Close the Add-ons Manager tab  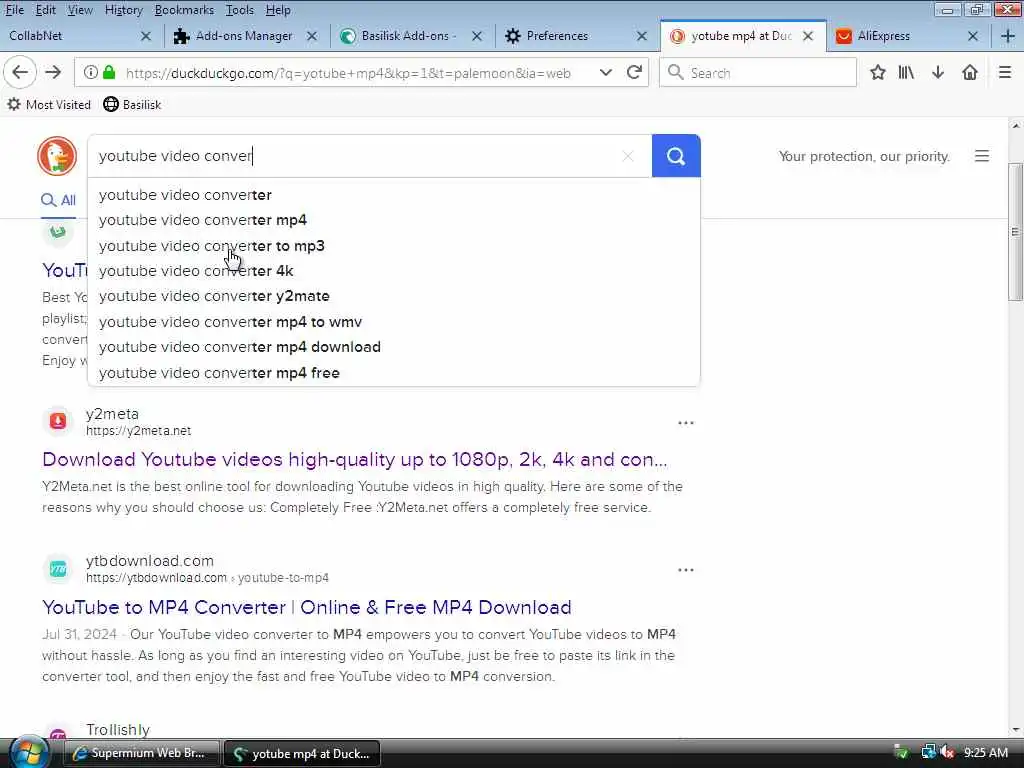(312, 36)
